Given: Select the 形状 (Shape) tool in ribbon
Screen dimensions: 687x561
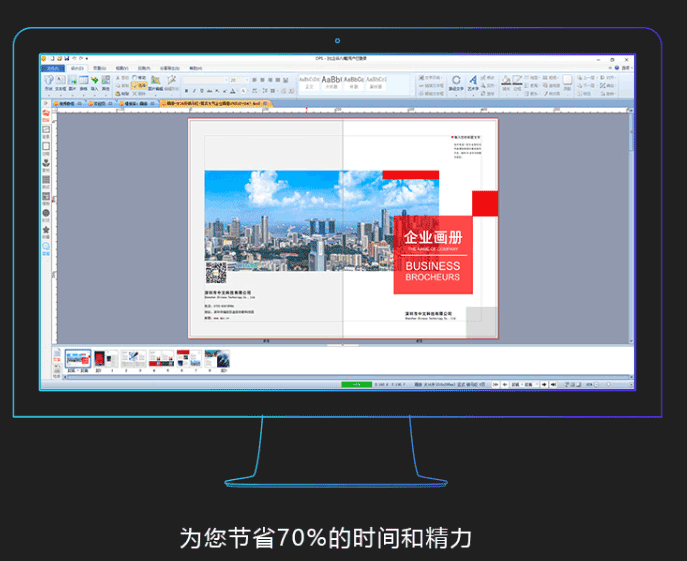Looking at the screenshot, I should (48, 83).
